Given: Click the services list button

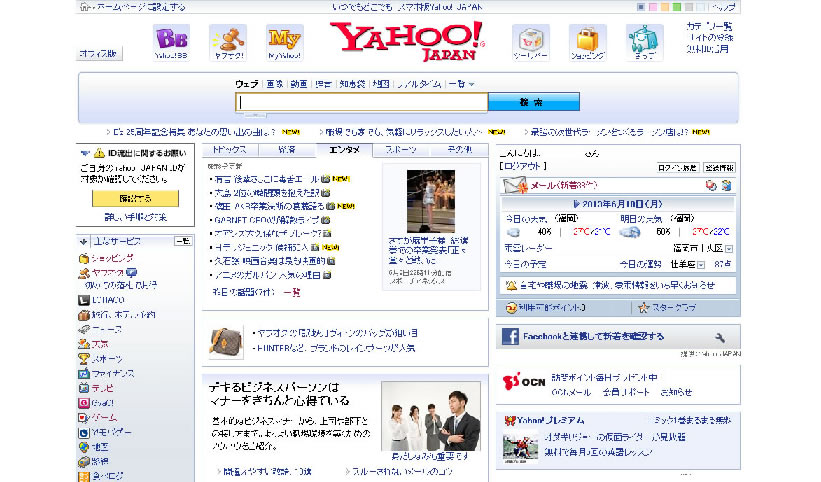Looking at the screenshot, I should (183, 241).
